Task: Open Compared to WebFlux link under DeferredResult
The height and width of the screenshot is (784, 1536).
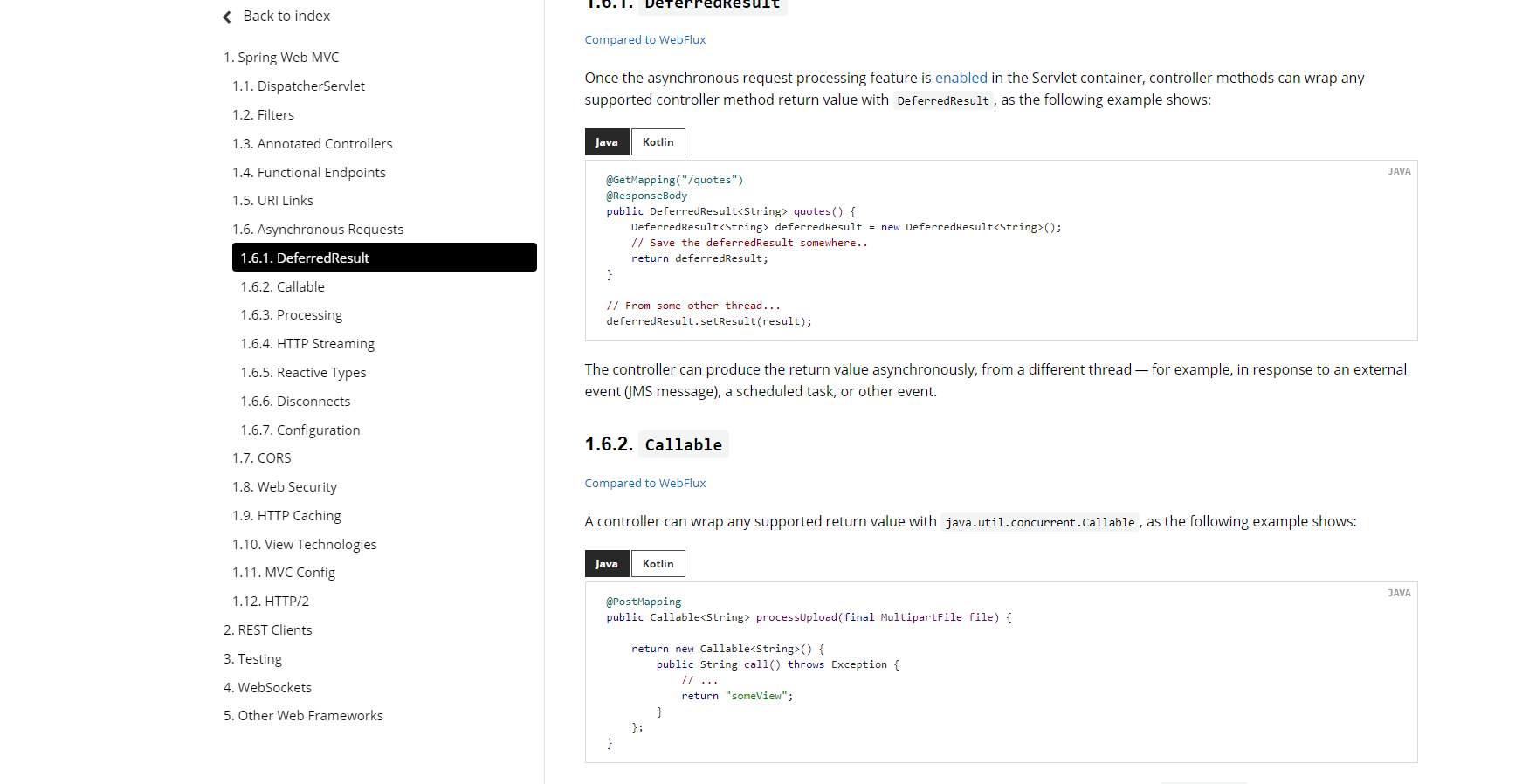Action: [x=645, y=40]
